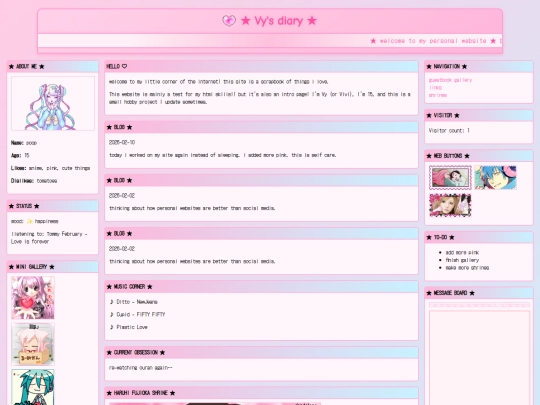Click the 'make more shrines' to-do item
The height and width of the screenshot is (405, 540).
pyautogui.click(x=467, y=268)
